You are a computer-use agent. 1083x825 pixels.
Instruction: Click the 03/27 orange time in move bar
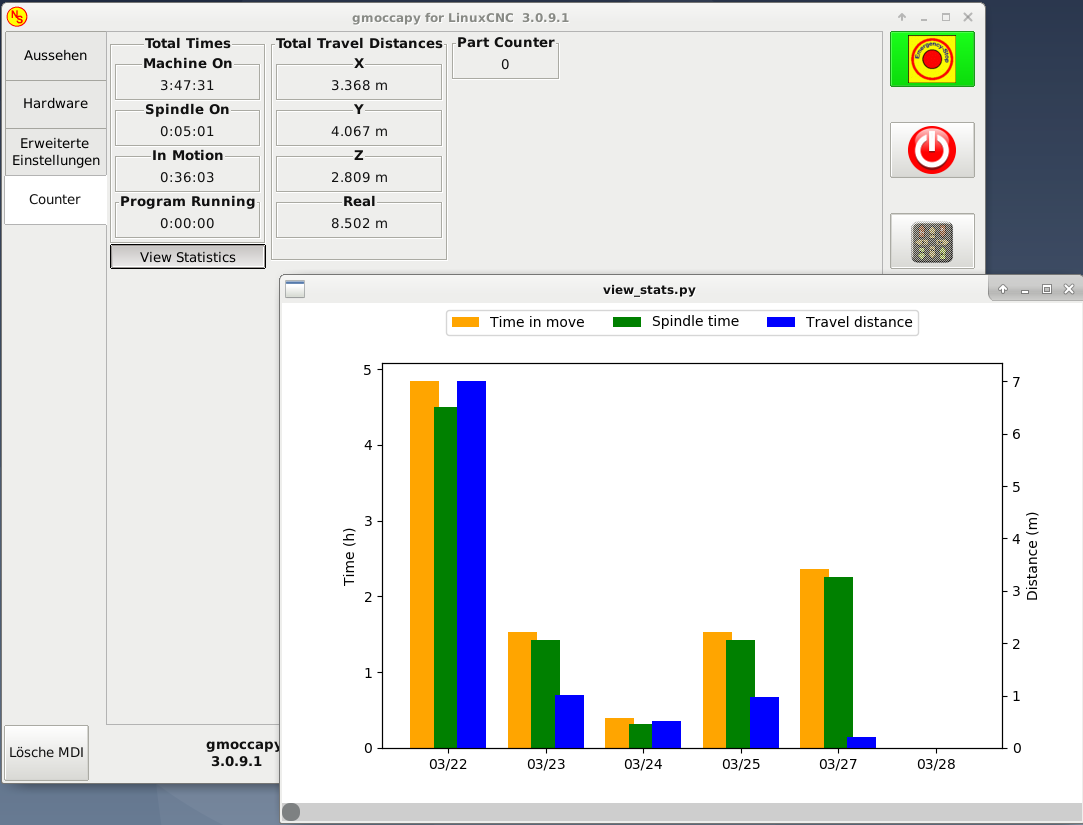click(812, 658)
